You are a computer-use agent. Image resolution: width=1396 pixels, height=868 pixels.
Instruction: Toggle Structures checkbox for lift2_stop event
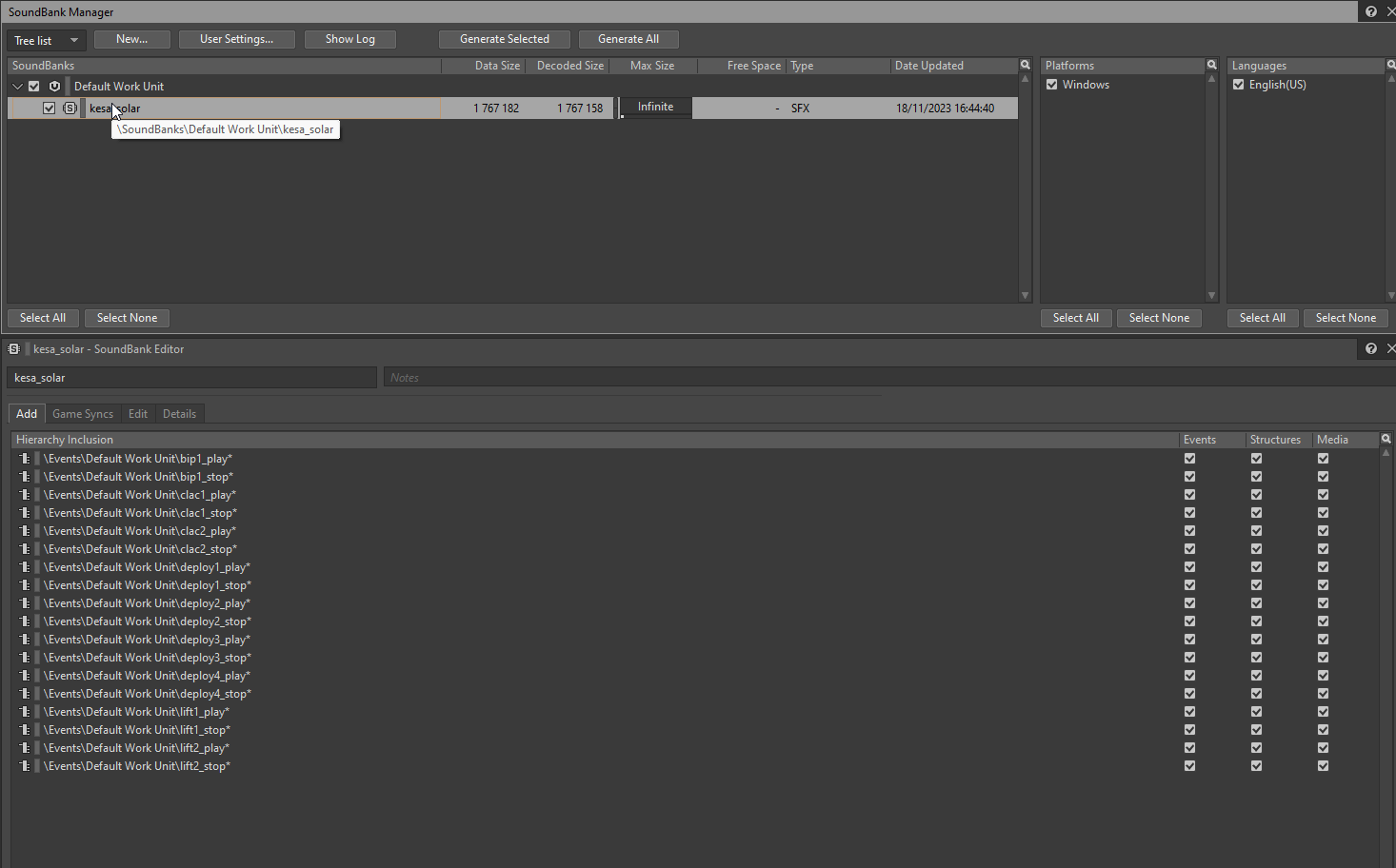pos(1256,766)
